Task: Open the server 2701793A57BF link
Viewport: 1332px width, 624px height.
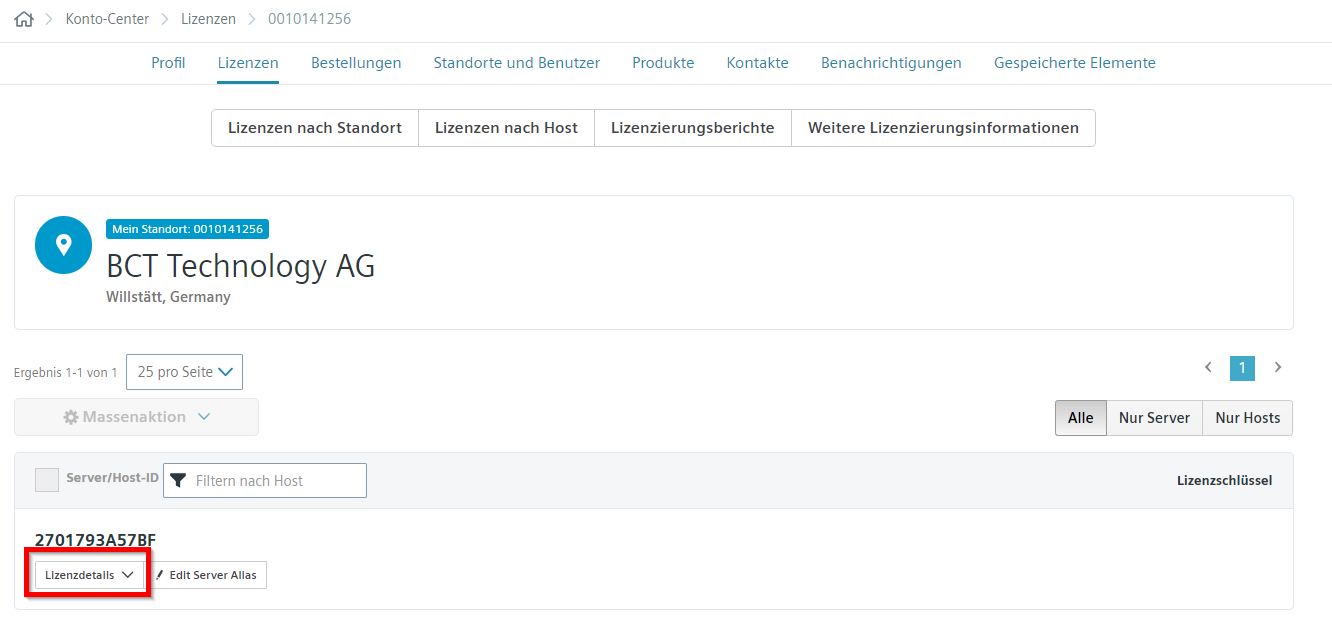Action: coord(95,538)
